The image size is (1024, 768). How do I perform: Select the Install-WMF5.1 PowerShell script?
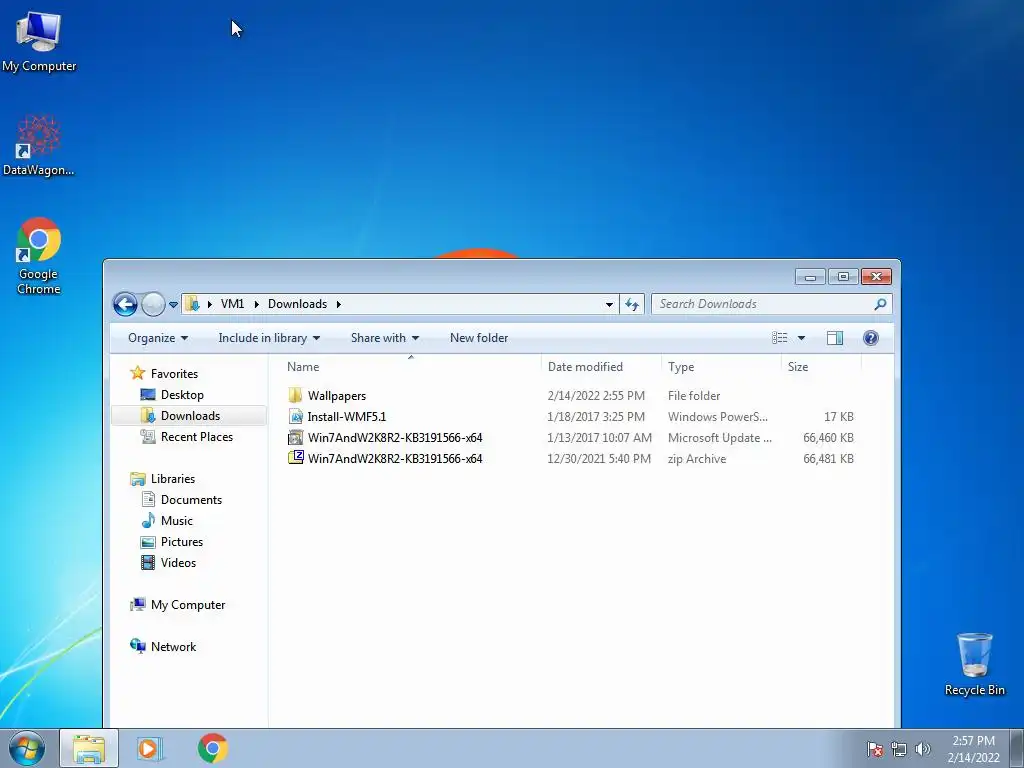[346, 417]
